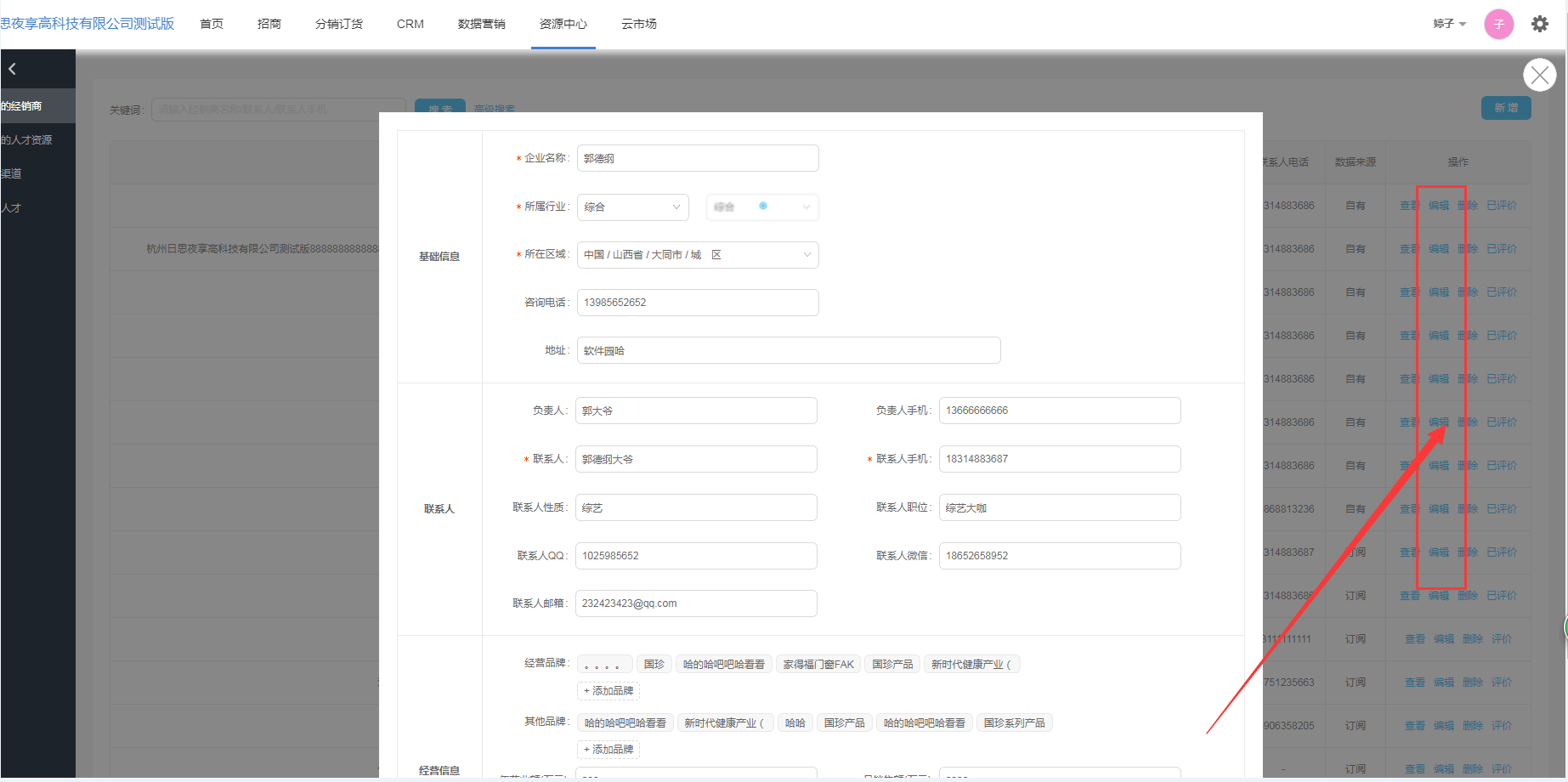Click add brand under 其他品牌
Screen dimensions: 1568x782
coord(609,750)
